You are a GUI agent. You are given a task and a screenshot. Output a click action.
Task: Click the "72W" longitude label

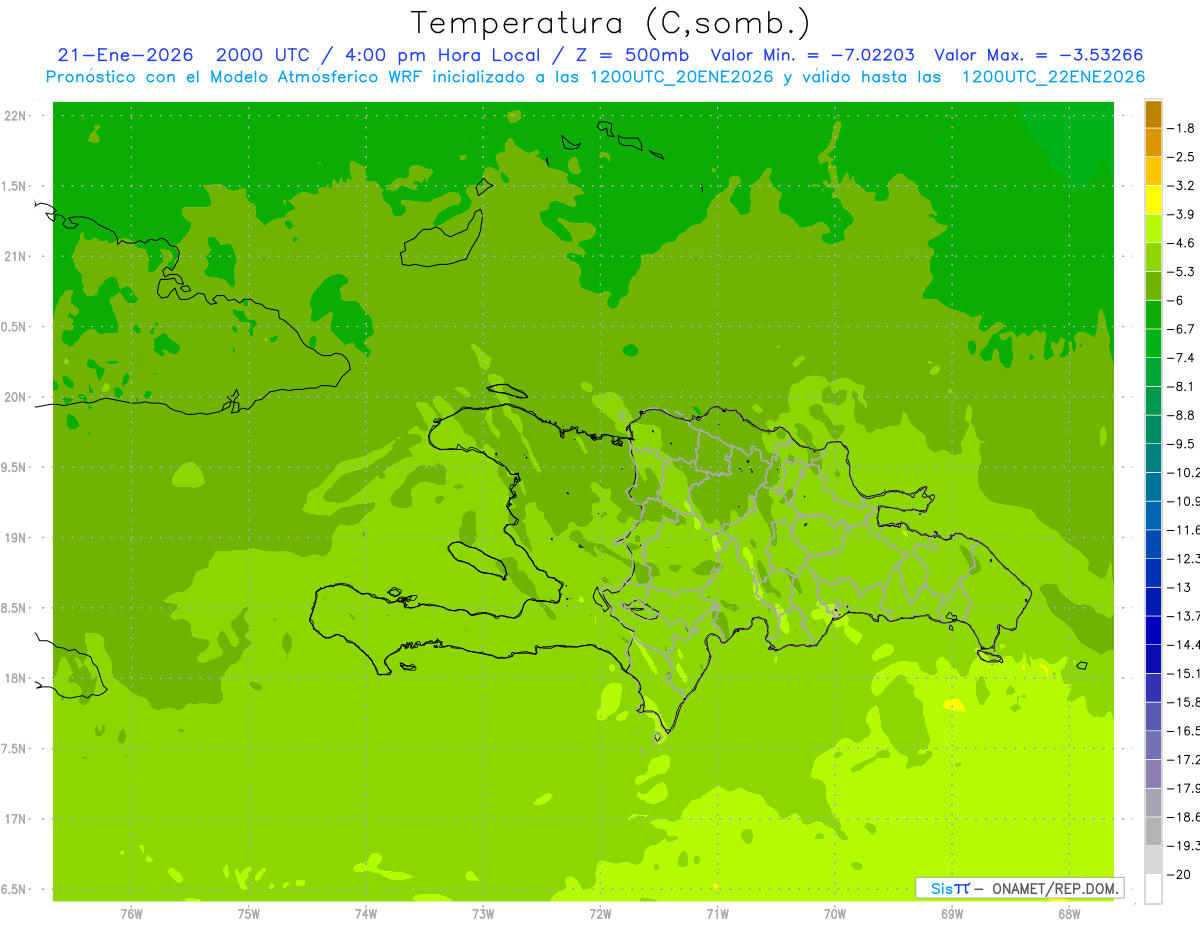coord(600,913)
